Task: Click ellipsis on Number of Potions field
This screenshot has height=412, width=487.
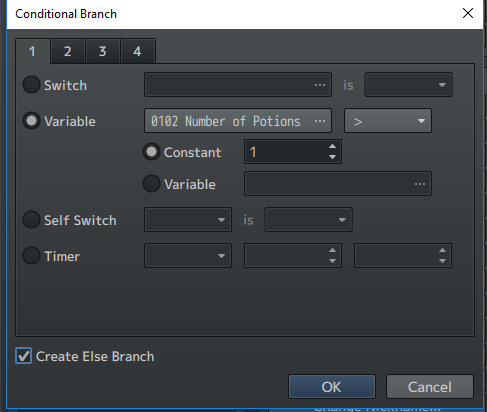Action: (320, 121)
